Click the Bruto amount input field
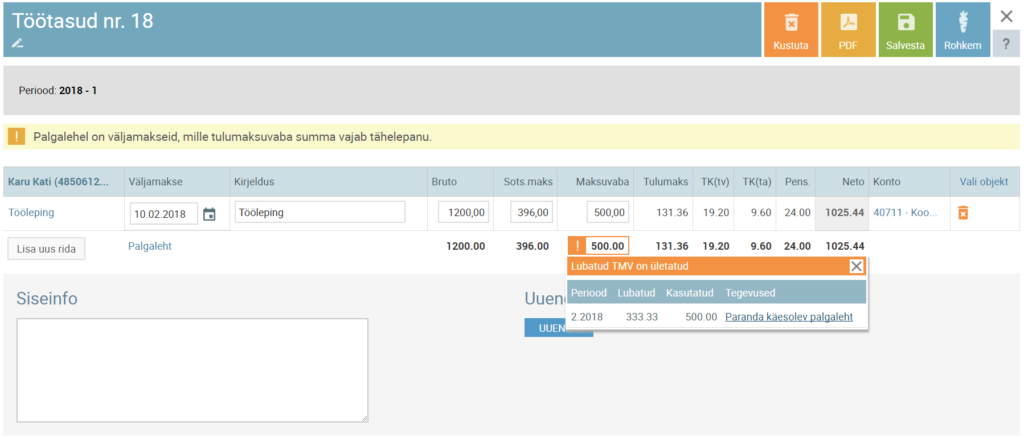 [463, 212]
